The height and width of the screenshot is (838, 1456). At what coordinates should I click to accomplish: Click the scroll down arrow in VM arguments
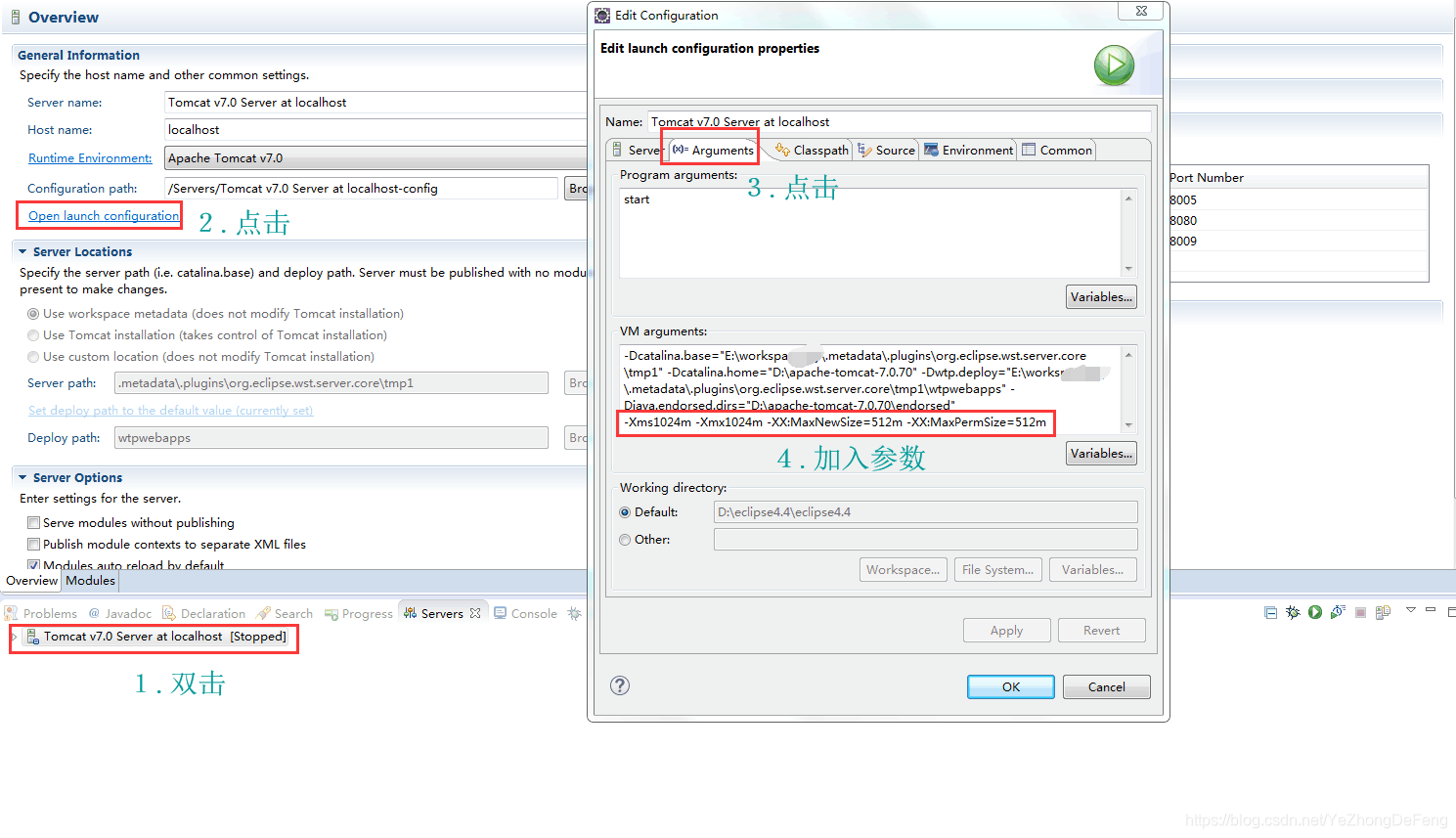(1128, 425)
